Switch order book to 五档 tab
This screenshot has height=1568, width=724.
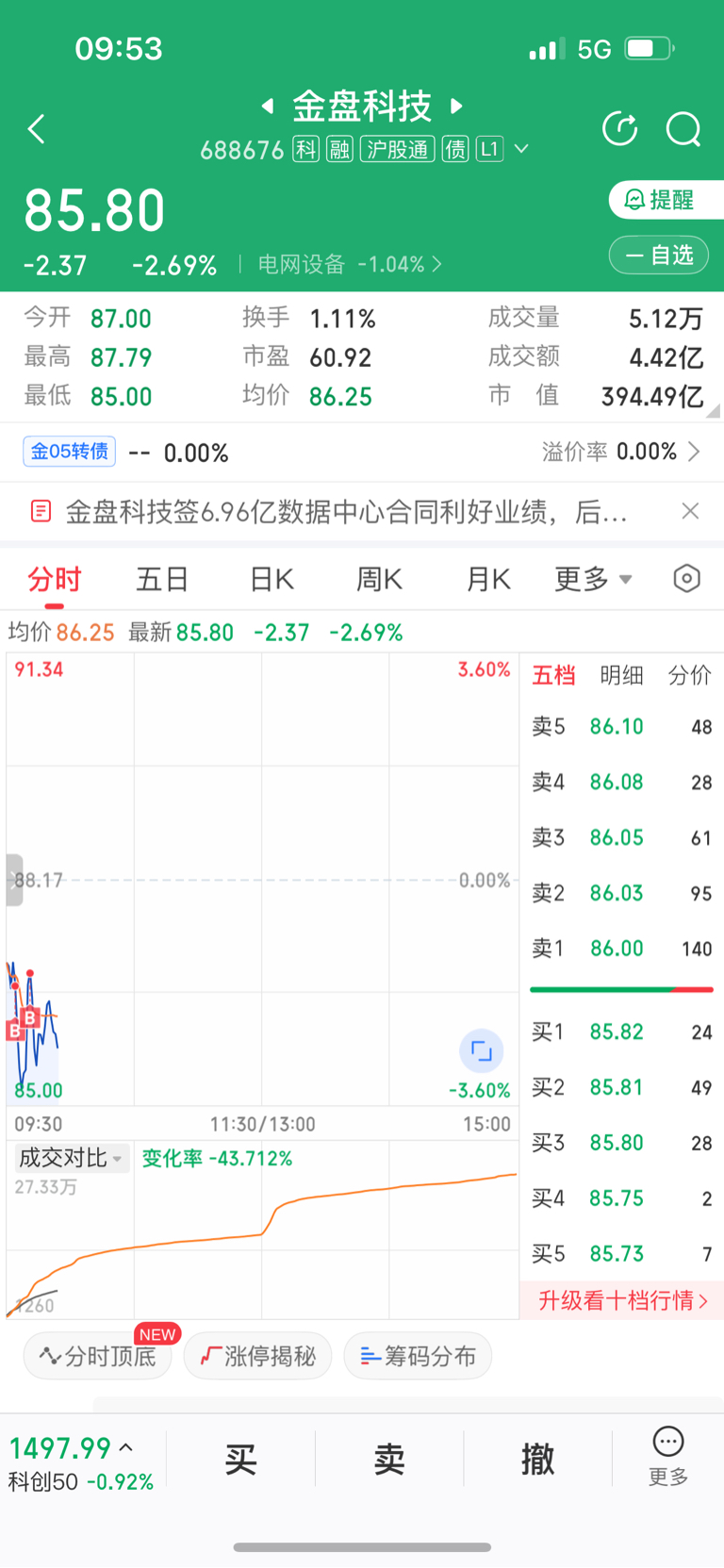553,675
